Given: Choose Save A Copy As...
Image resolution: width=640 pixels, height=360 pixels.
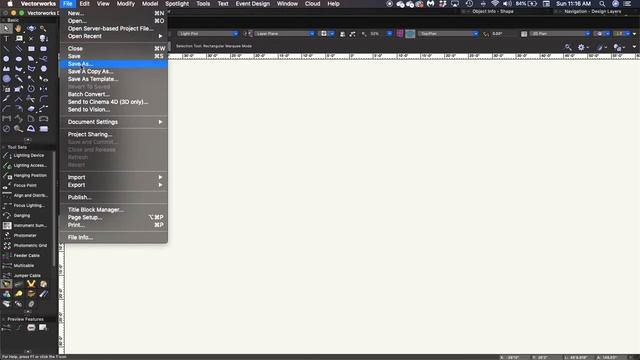Looking at the screenshot, I should pos(113,71).
